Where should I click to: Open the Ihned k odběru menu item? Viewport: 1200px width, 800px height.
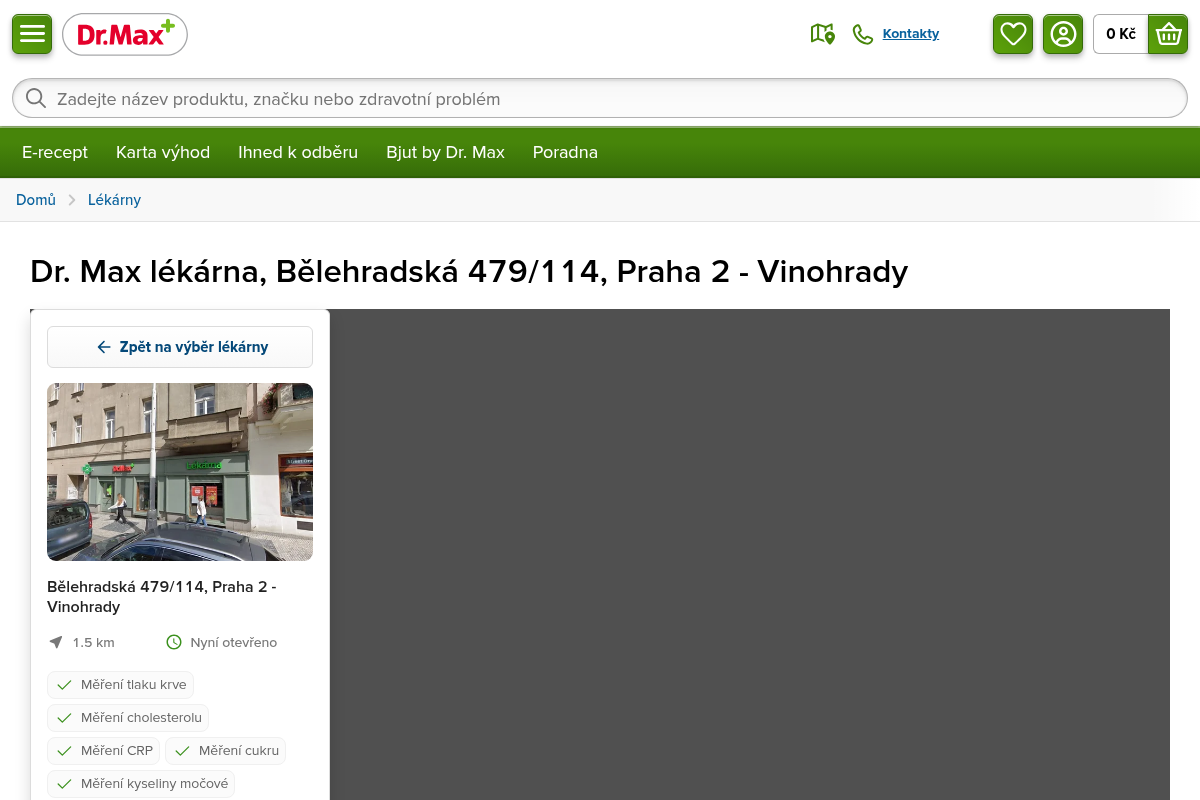point(298,152)
